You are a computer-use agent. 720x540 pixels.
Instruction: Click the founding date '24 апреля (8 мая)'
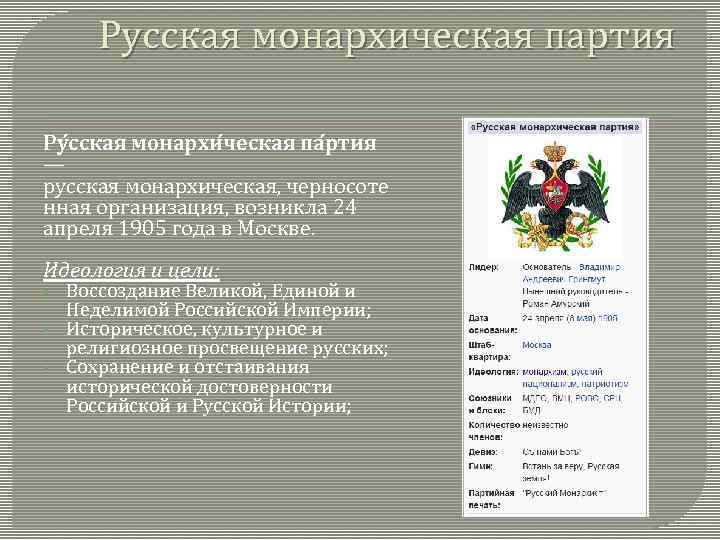point(559,318)
